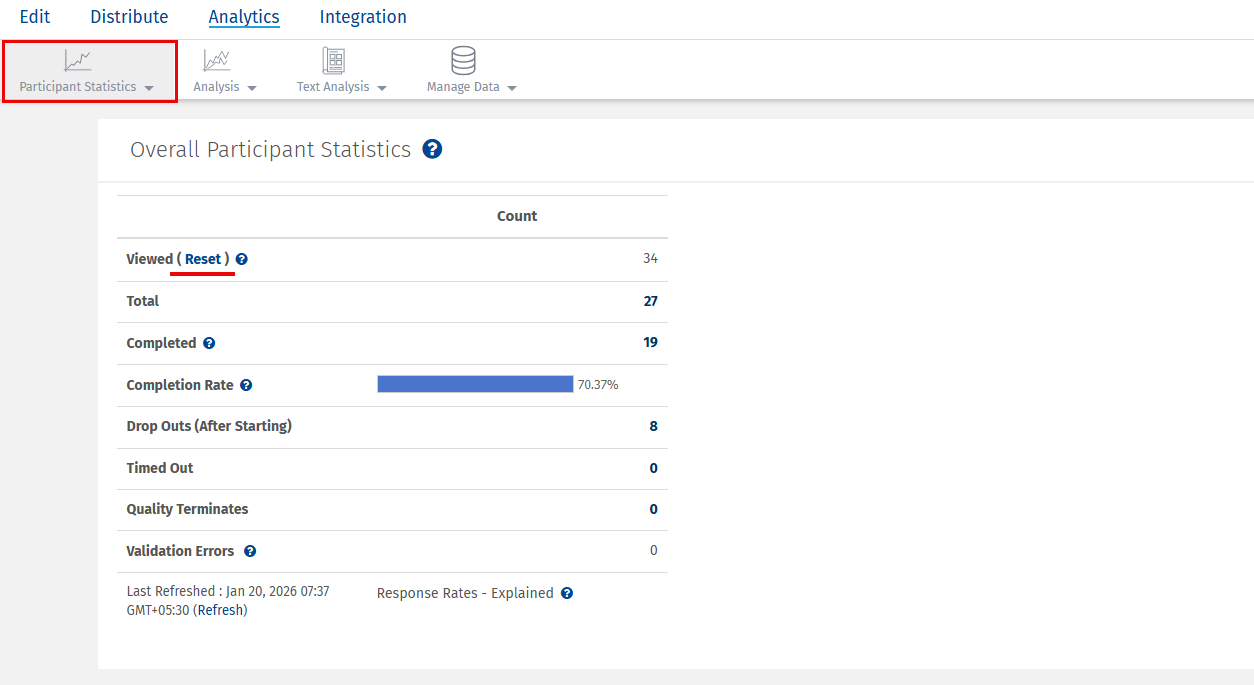The image size is (1254, 685).
Task: Click the Reset link for Viewed count
Action: [202, 259]
